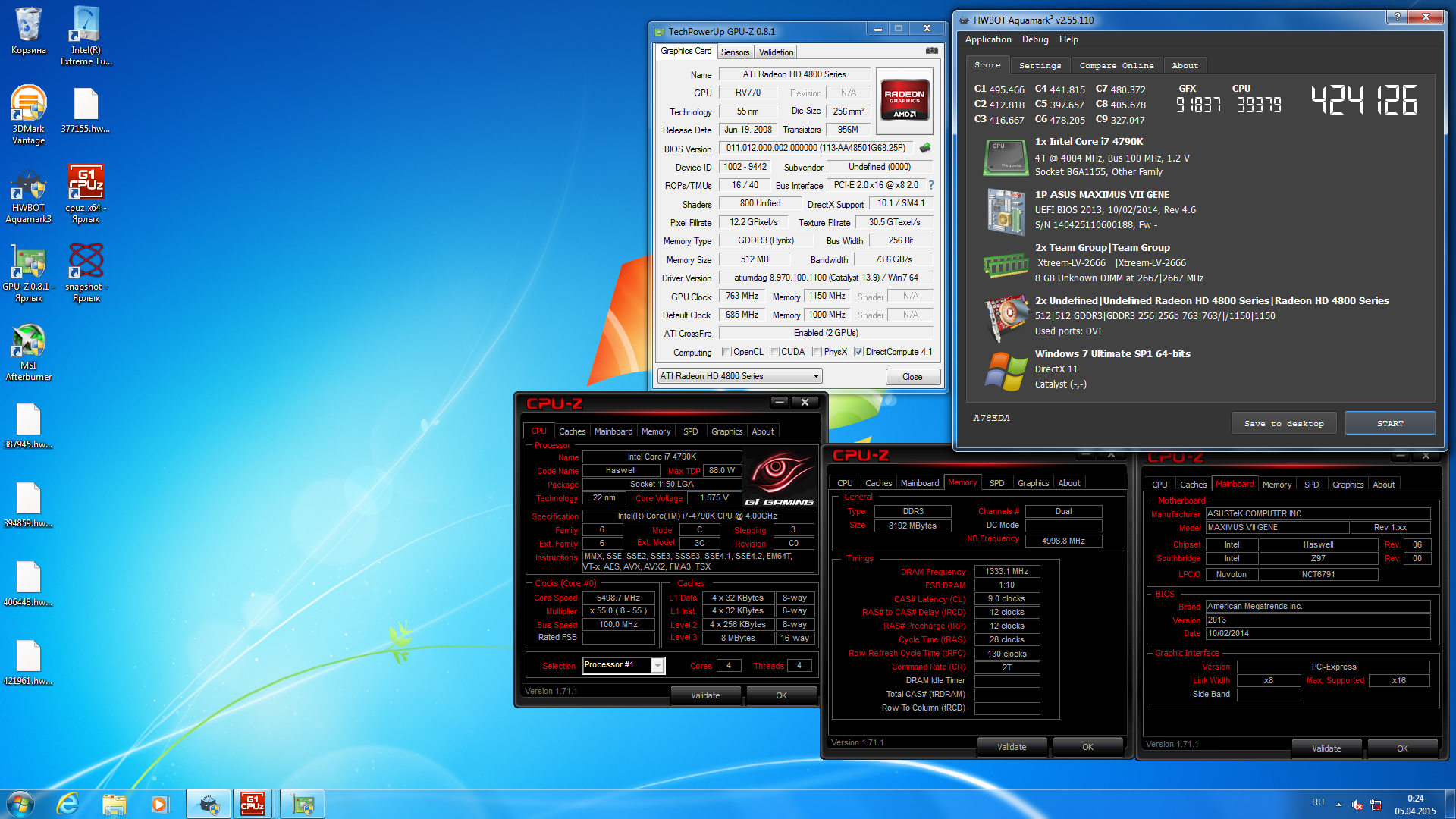The width and height of the screenshot is (1456, 819).
Task: Open Processor #1 selection dropdown in CPU-Z
Action: (x=623, y=665)
